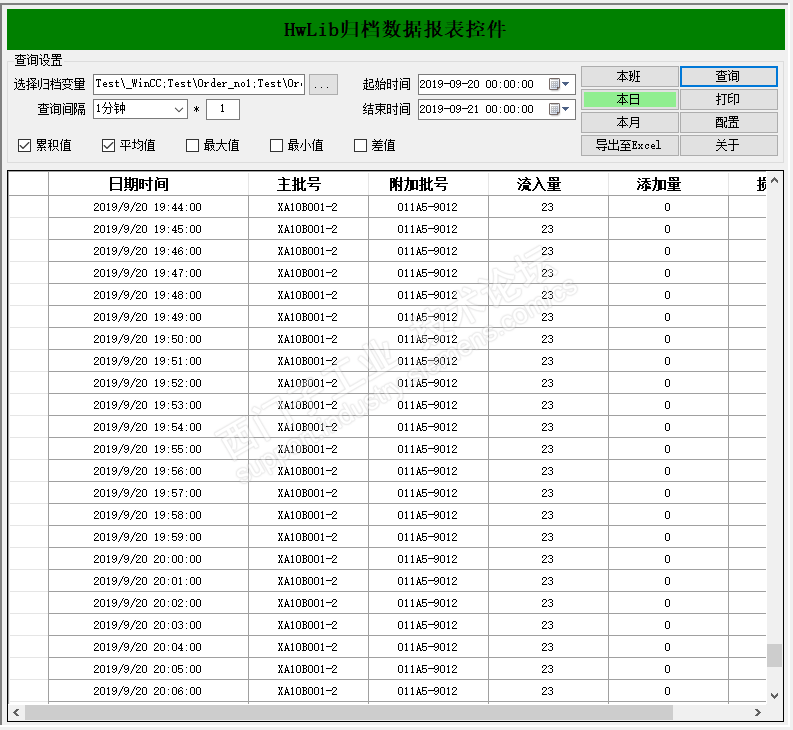The width and height of the screenshot is (793, 730).
Task: Click the 主批号 column header
Action: (308, 184)
